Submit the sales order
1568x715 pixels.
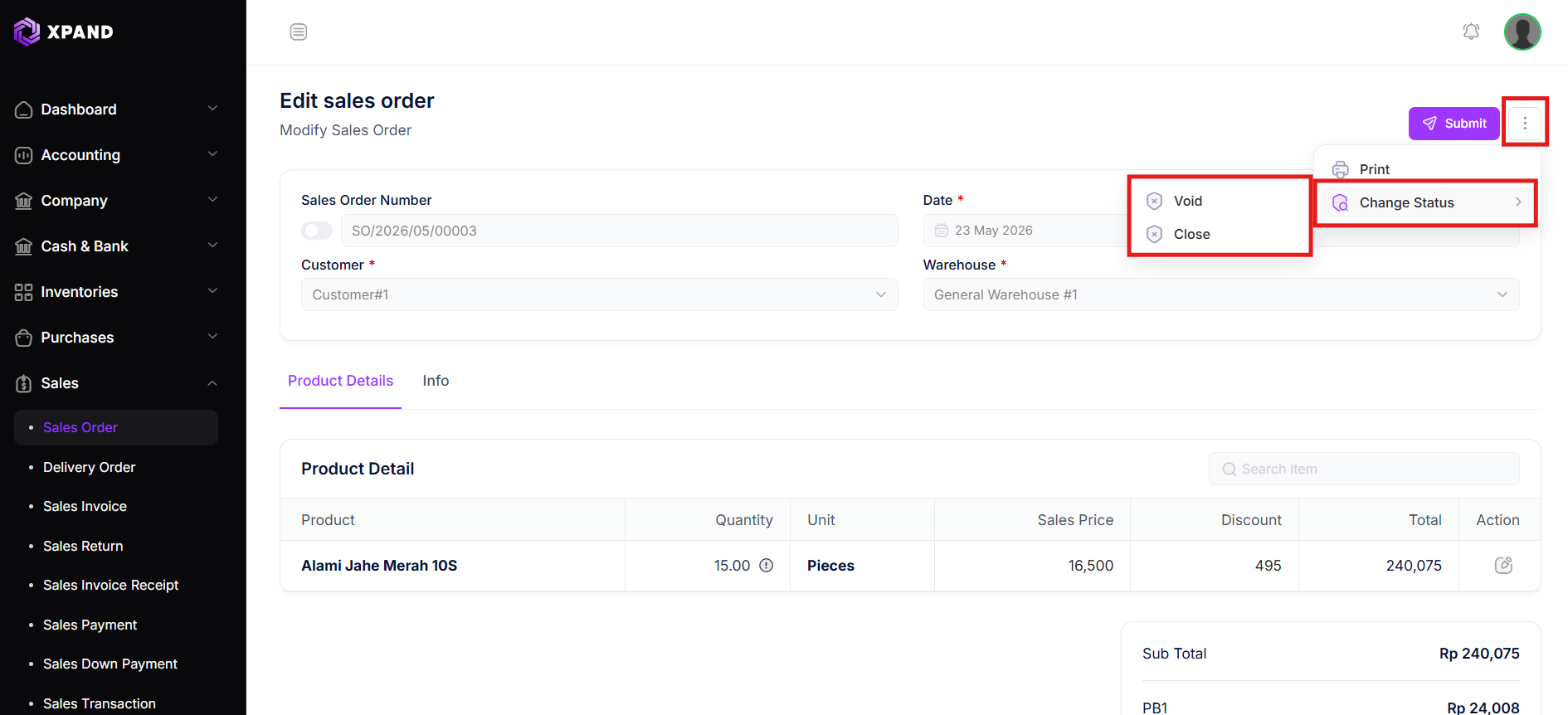tap(1454, 123)
